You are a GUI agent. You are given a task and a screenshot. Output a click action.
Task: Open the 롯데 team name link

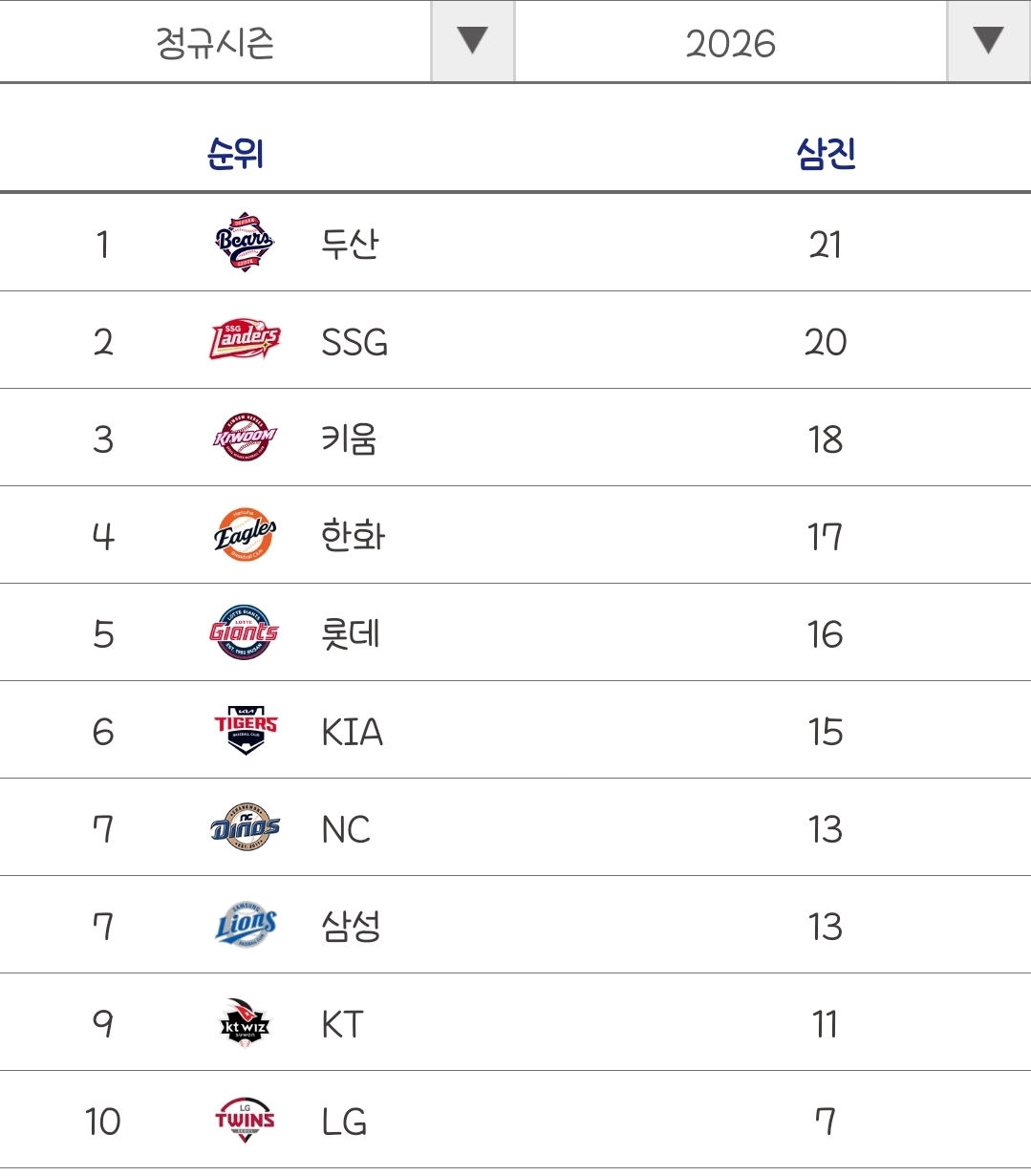(351, 633)
